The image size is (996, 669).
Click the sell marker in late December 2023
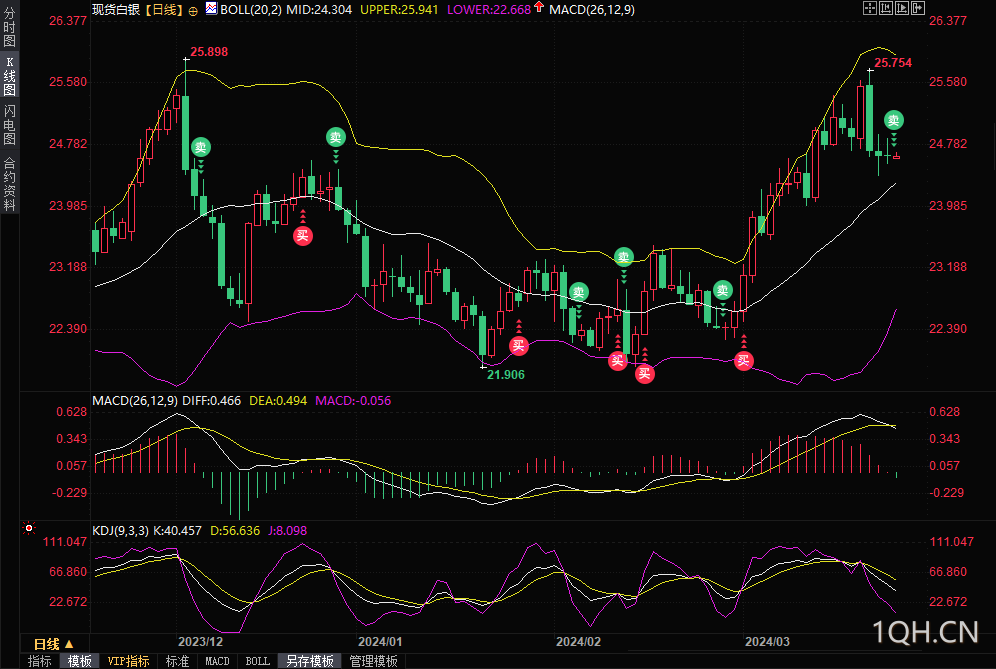pos(335,137)
